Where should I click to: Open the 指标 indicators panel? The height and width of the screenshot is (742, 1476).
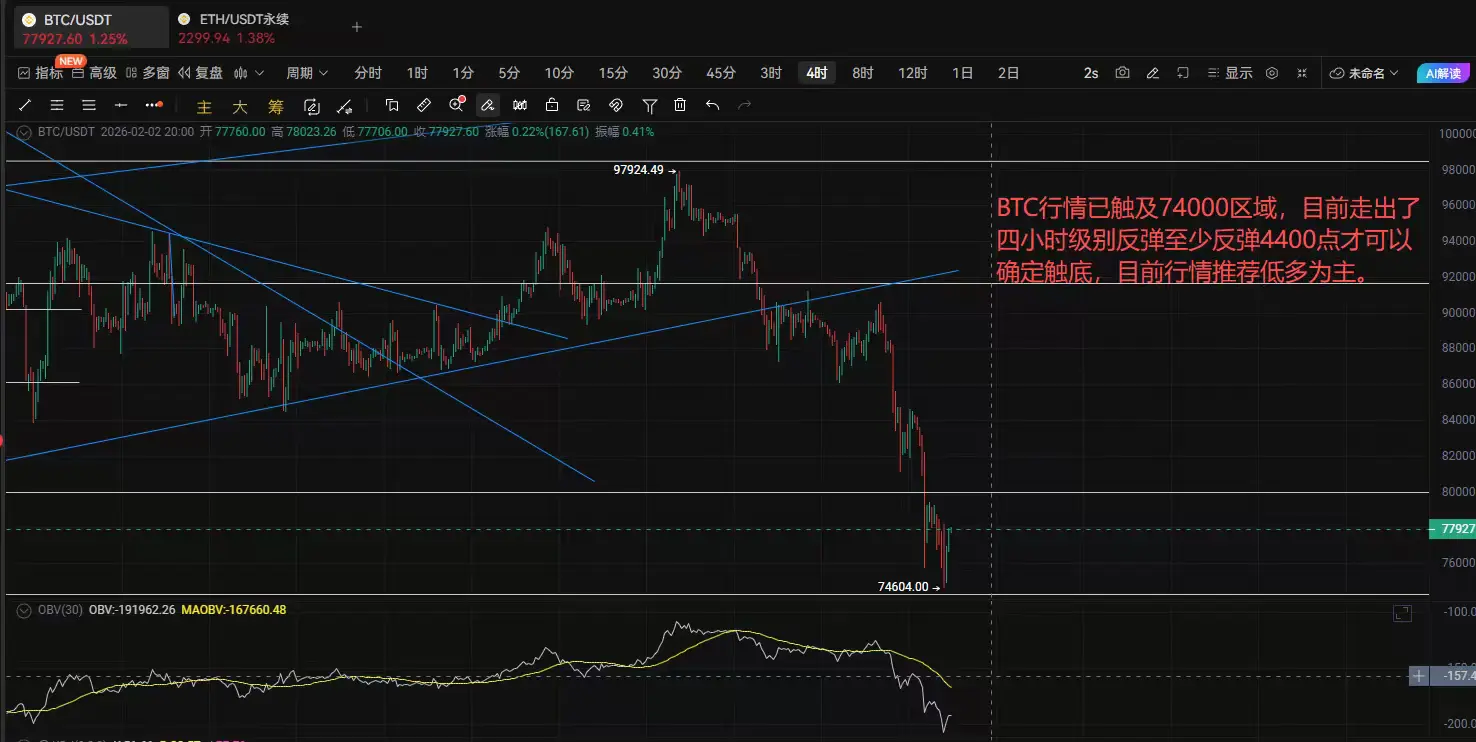[40, 73]
